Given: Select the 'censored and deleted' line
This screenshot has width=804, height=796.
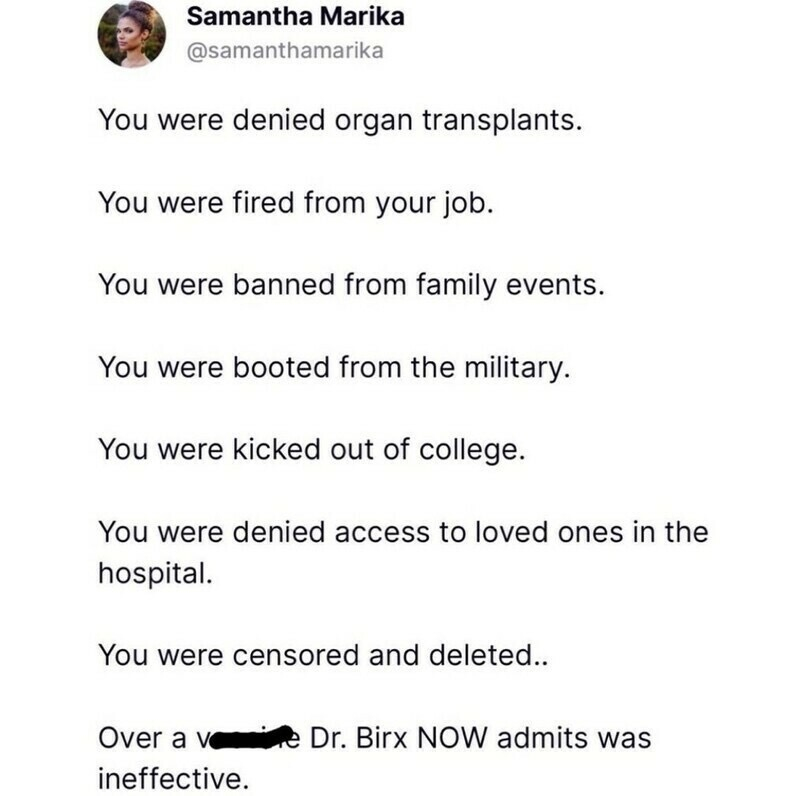Looking at the screenshot, I should (329, 656).
